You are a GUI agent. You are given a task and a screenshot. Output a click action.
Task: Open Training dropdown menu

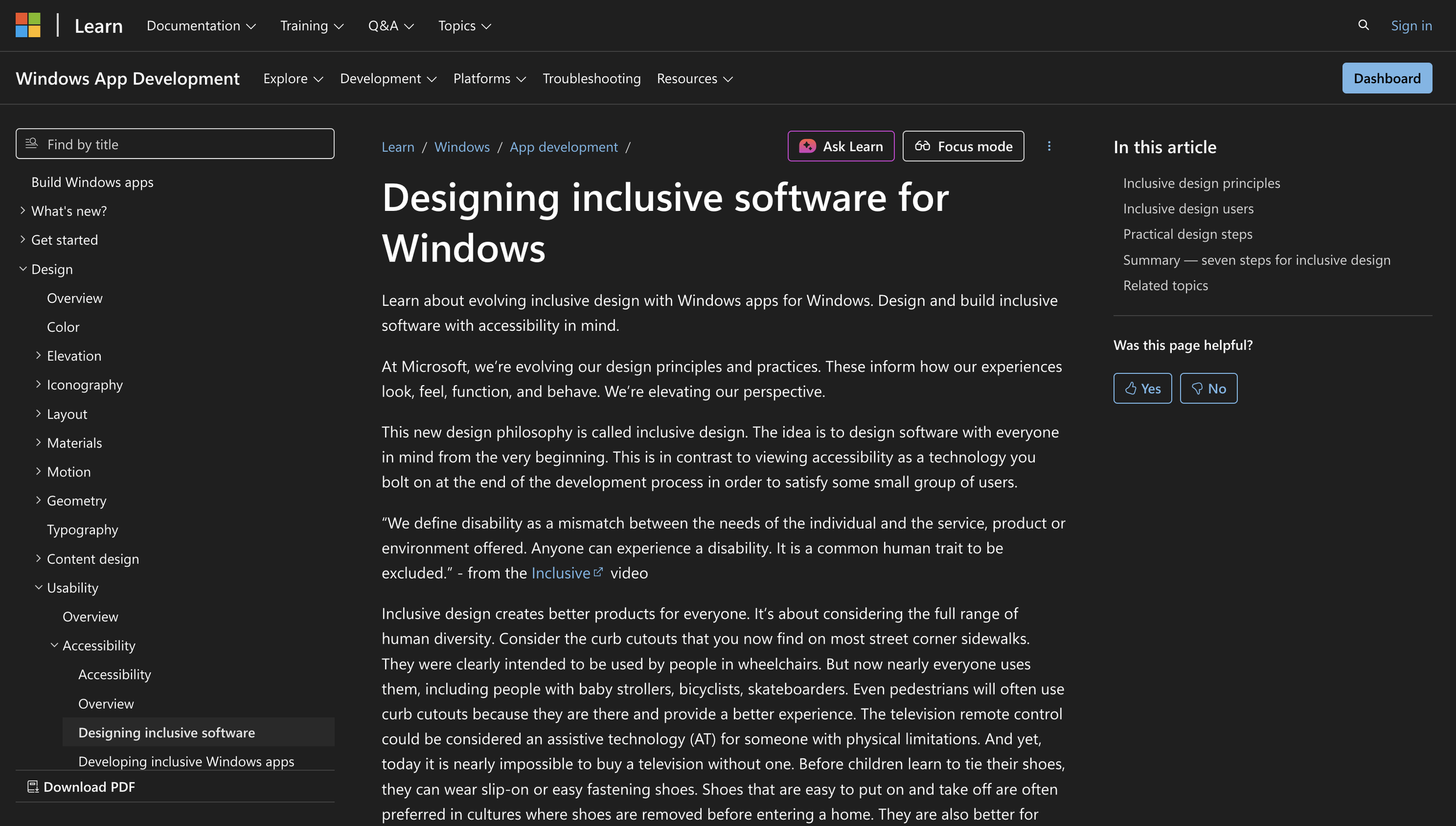click(x=312, y=26)
